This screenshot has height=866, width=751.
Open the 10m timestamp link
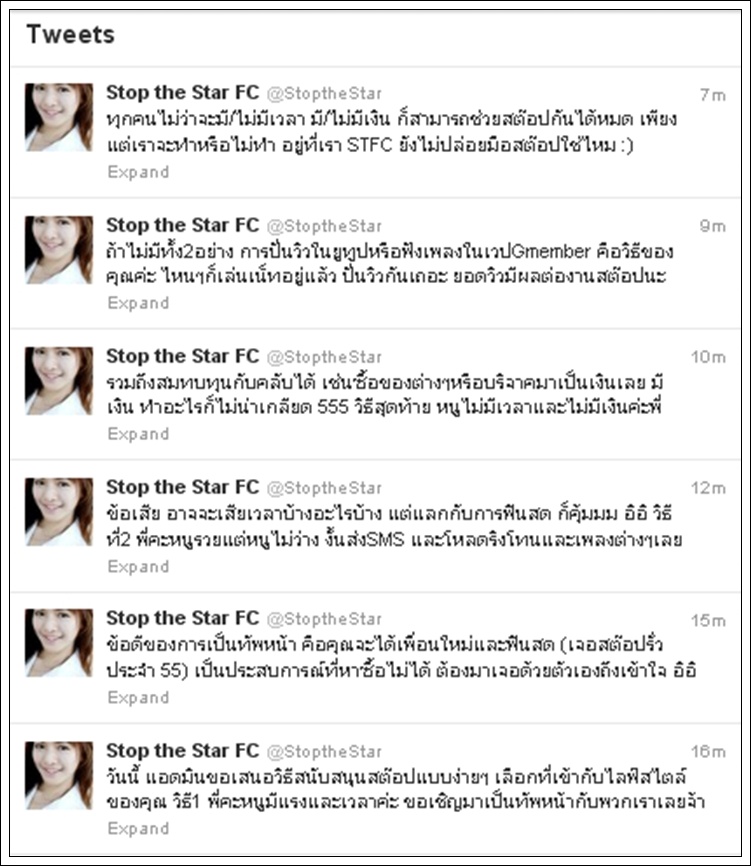click(708, 357)
